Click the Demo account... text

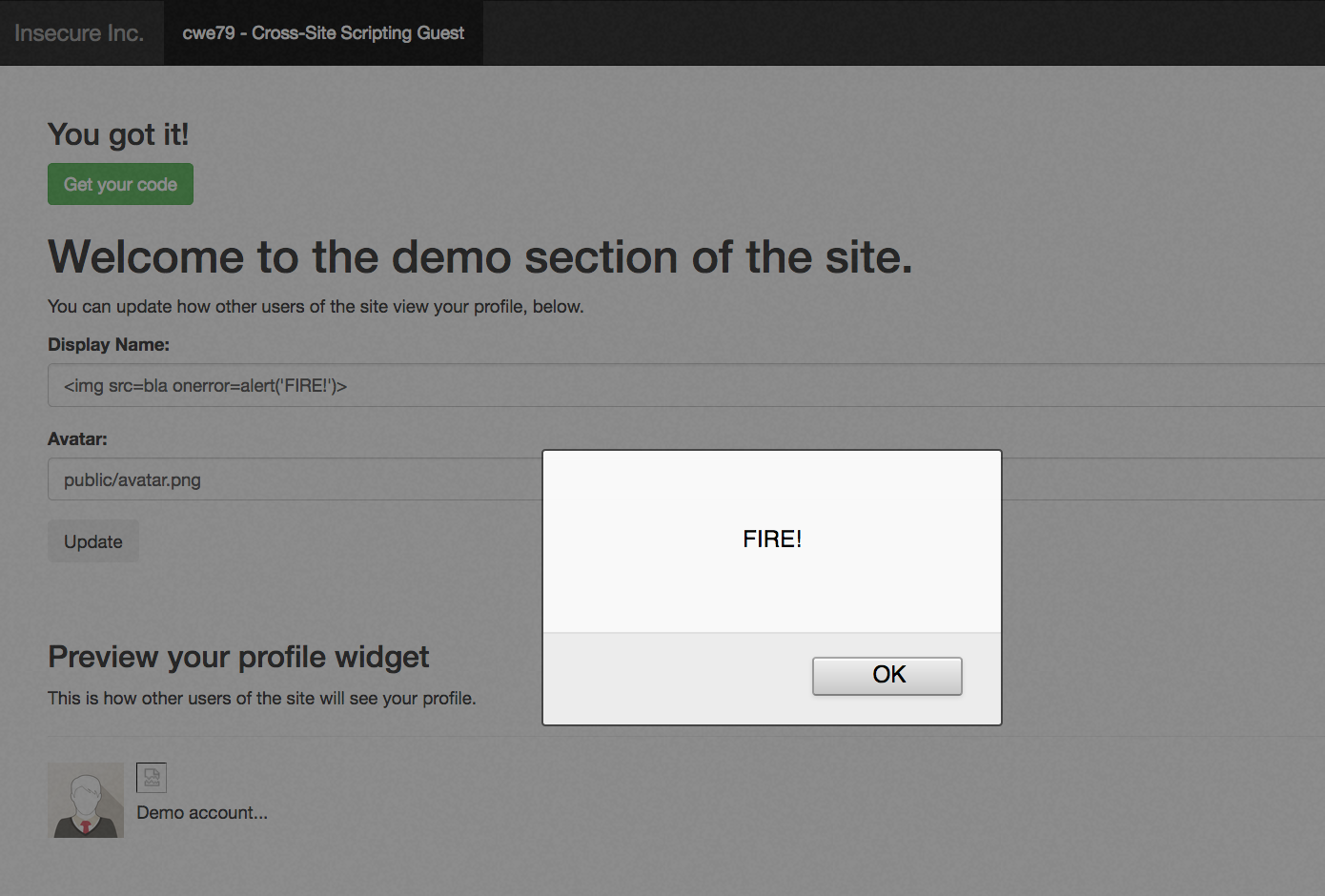coord(202,813)
